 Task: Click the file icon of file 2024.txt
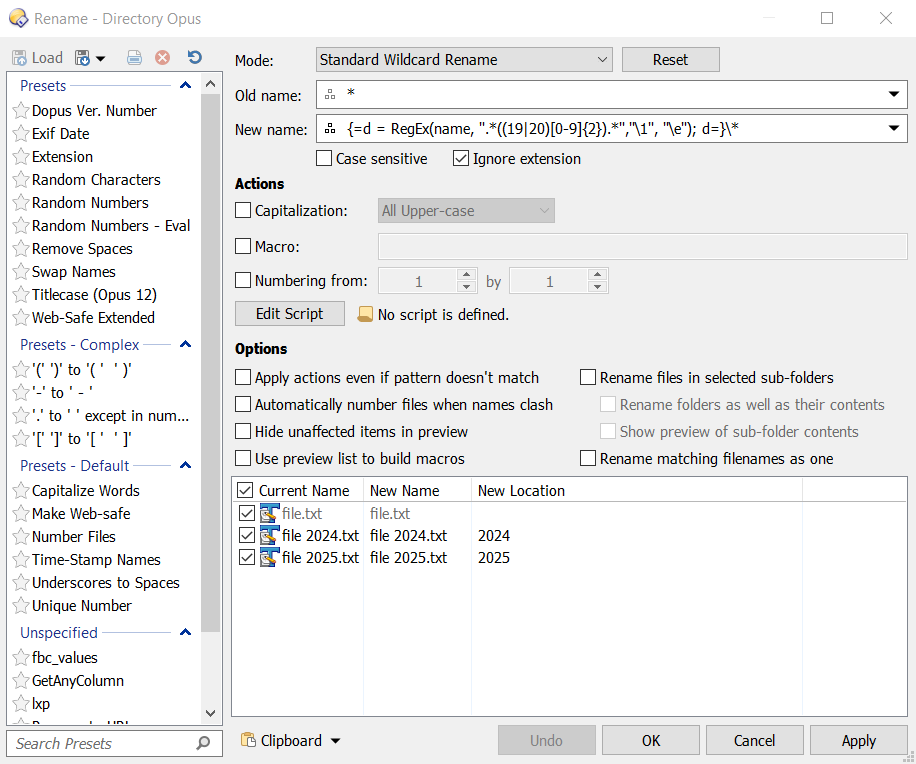pos(269,536)
